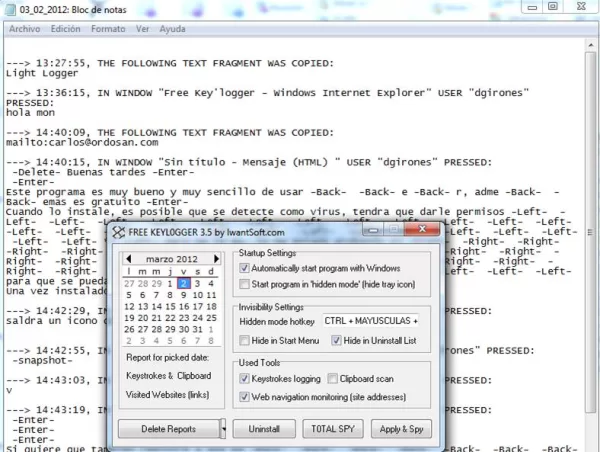Toggle Keystrokes logging checkbox
The image size is (600, 452).
click(x=244, y=379)
